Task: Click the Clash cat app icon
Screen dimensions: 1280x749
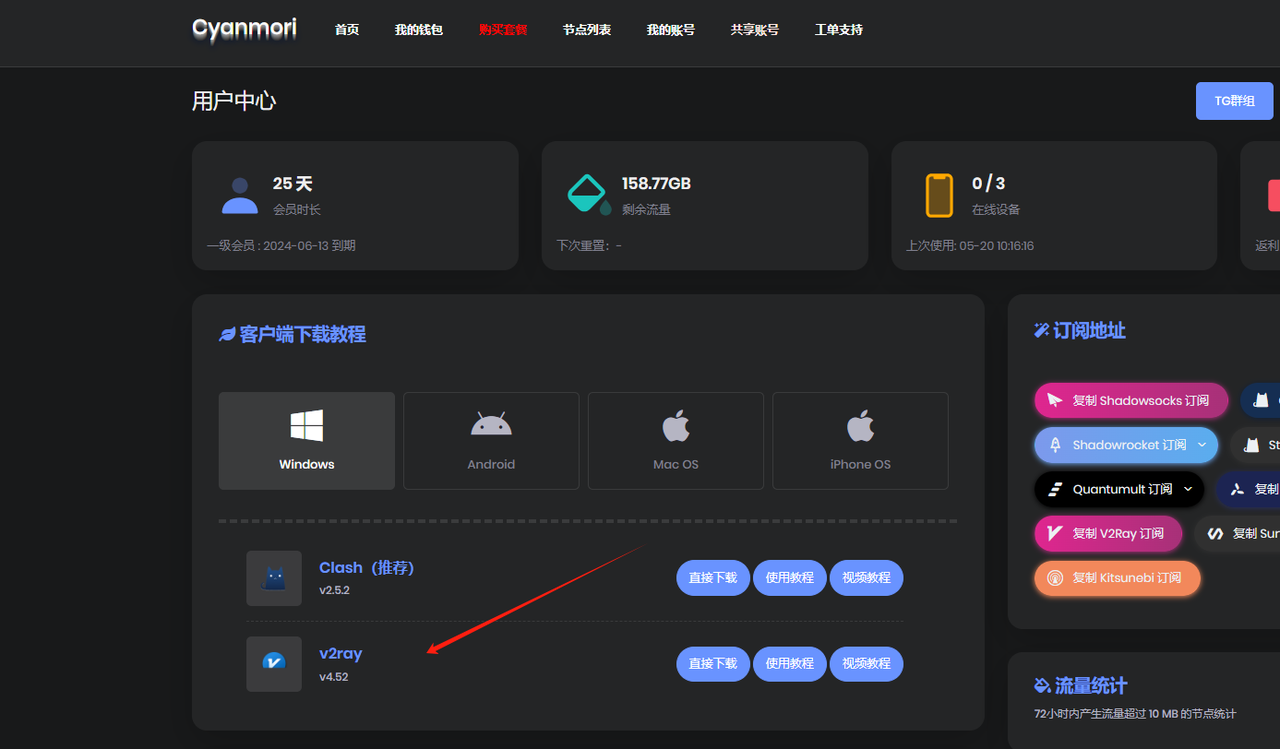Action: click(274, 578)
